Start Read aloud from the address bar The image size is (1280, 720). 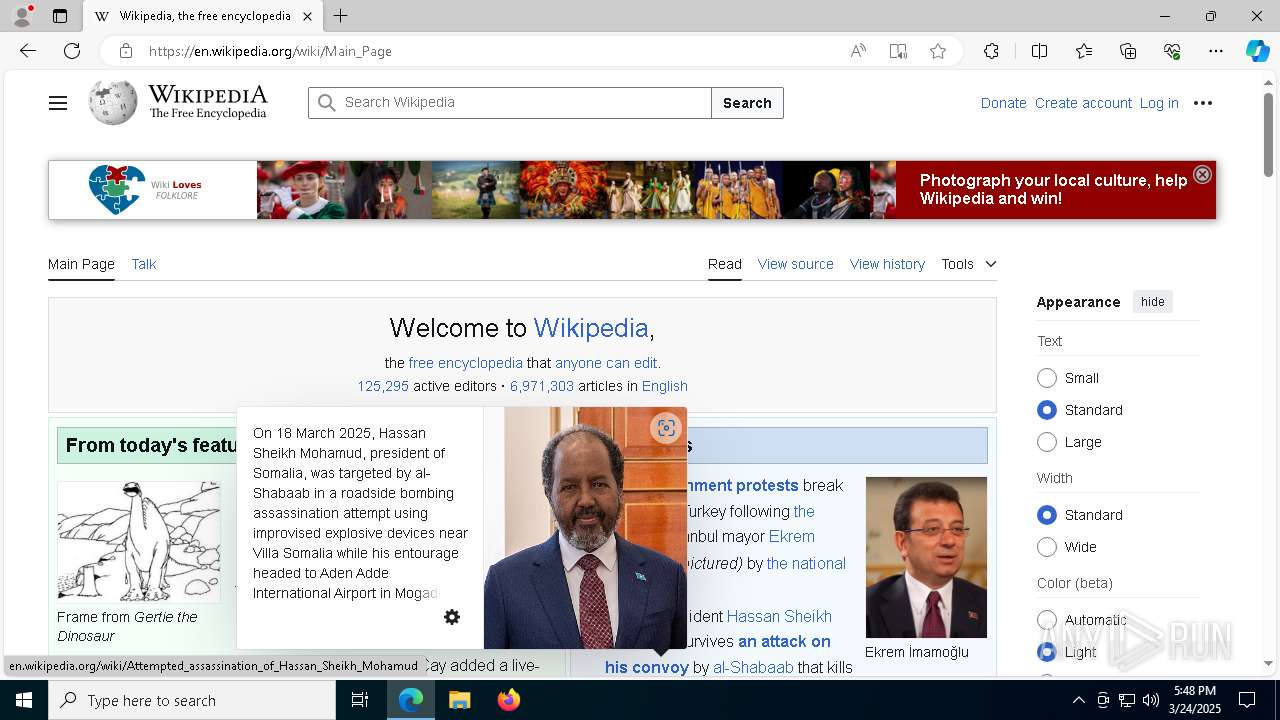[x=858, y=51]
